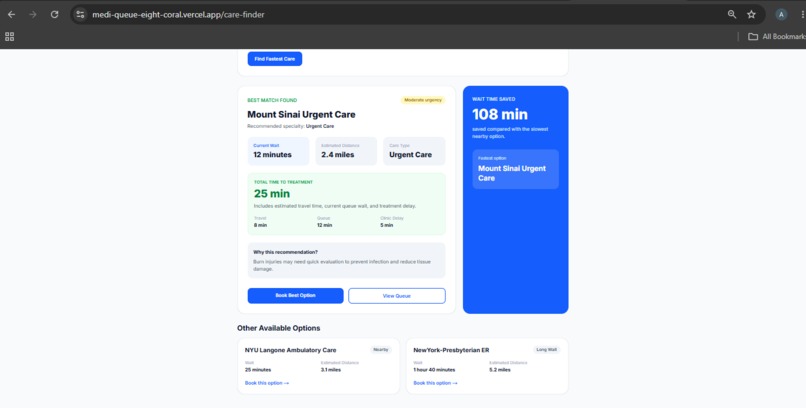Viewport: 806px width, 408px height.
Task: Book the NewYork-Presbyterian ER option
Action: pyautogui.click(x=435, y=383)
